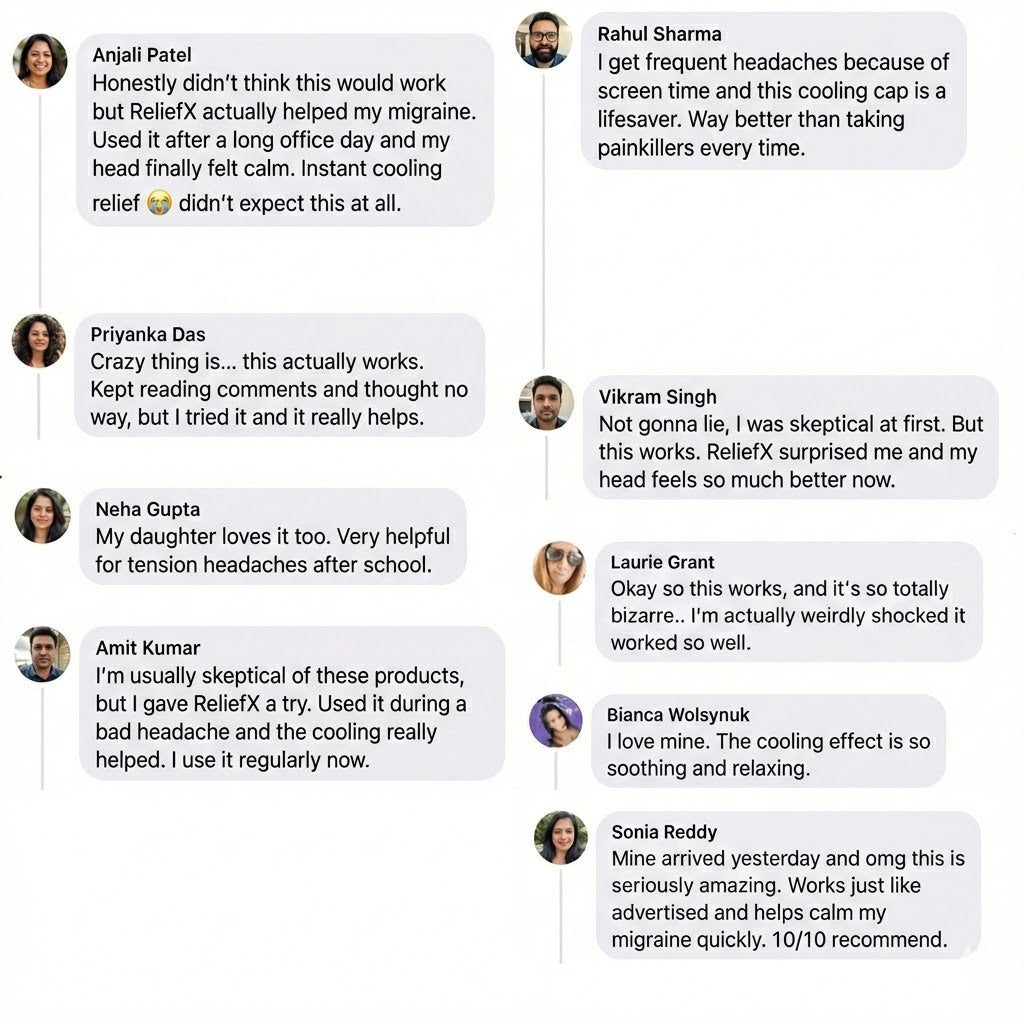Click Priyanka Das's profile photo
Screen dimensions: 1024x1024
point(39,341)
